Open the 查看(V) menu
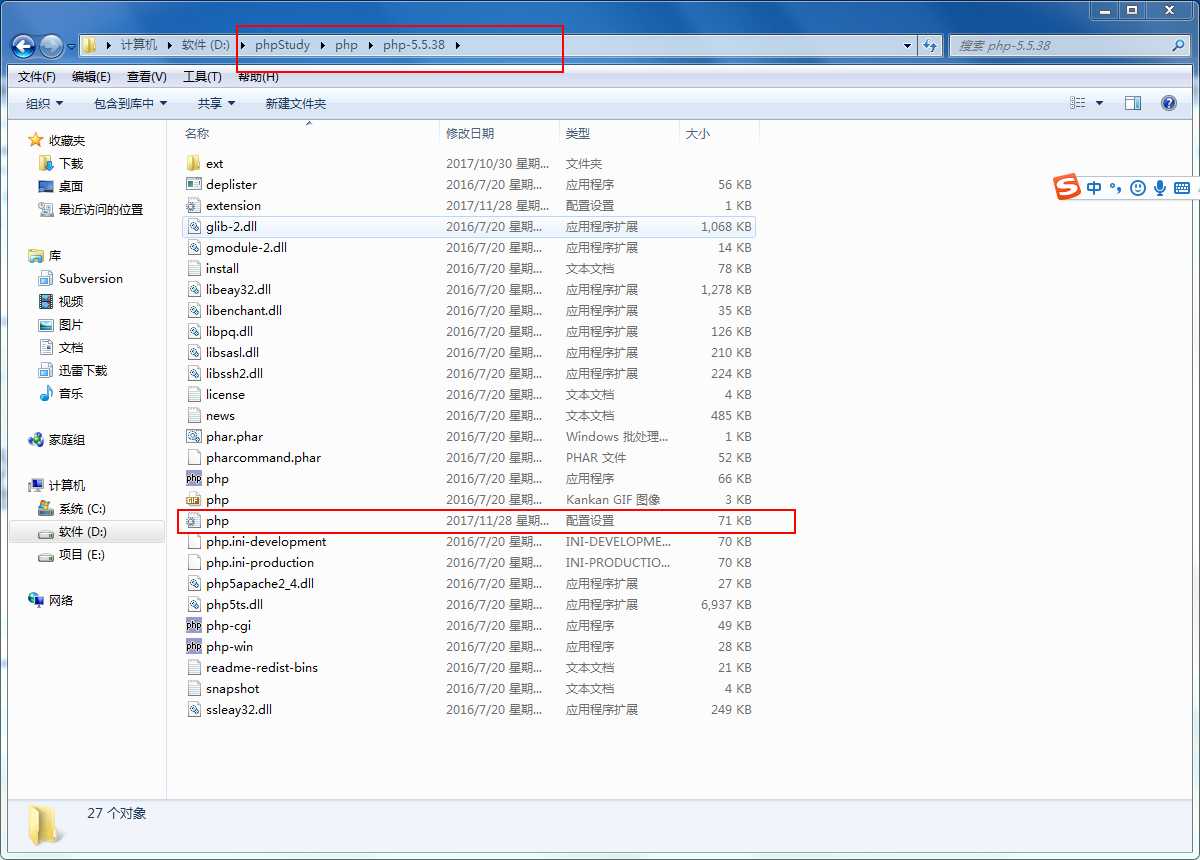The image size is (1200, 860). pyautogui.click(x=147, y=77)
